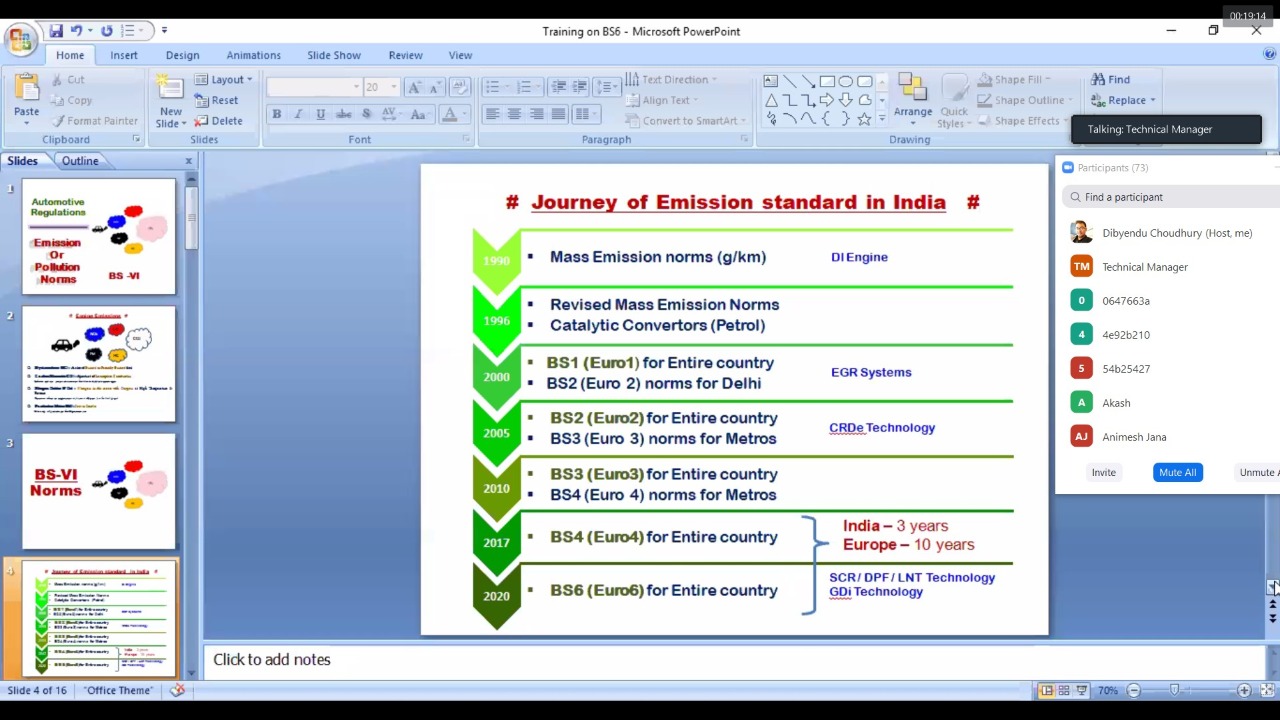1280x720 pixels.
Task: Align text right
Action: pyautogui.click(x=536, y=114)
